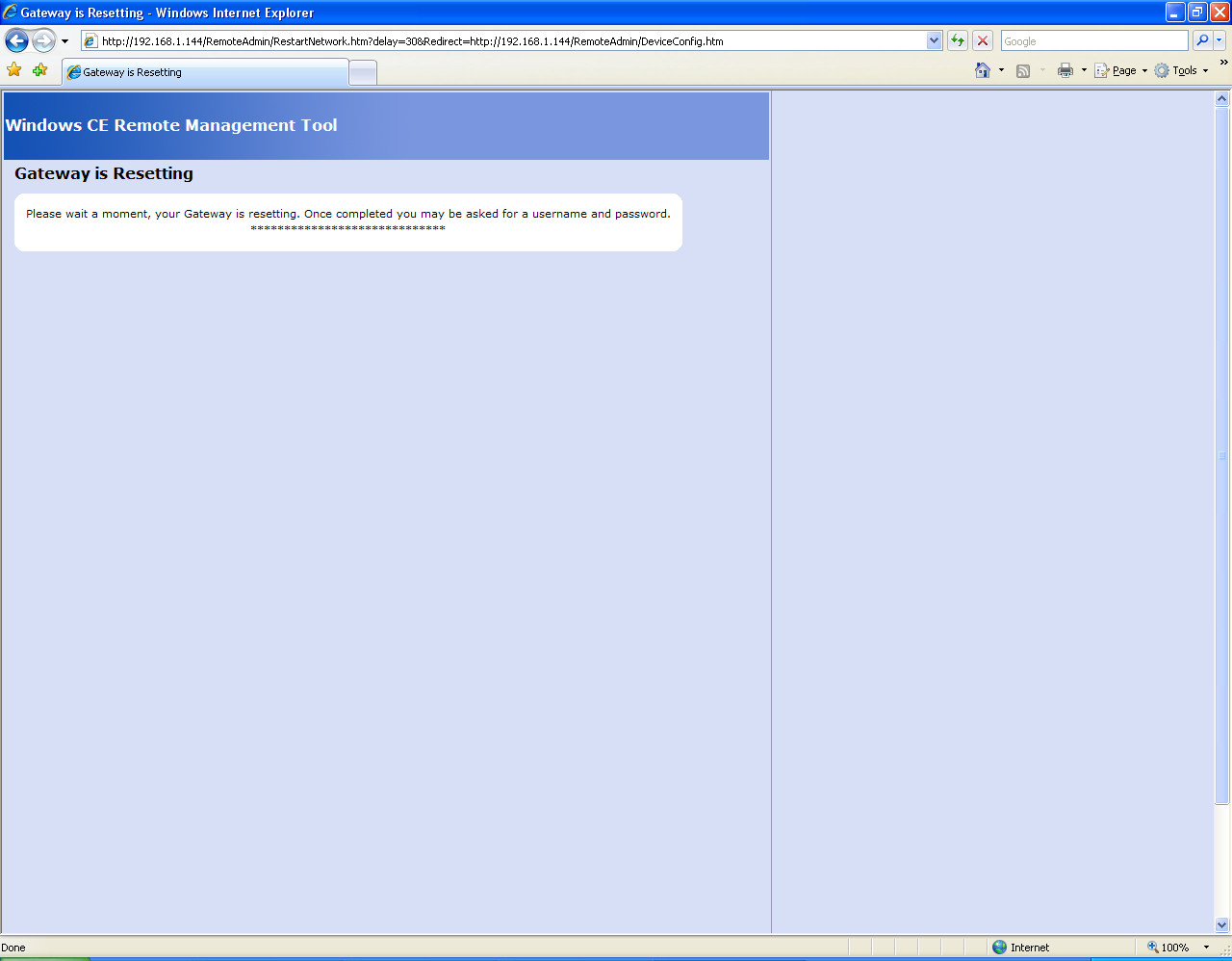The width and height of the screenshot is (1232, 961).
Task: Click the page scrollbar down arrow
Action: pos(1222,924)
